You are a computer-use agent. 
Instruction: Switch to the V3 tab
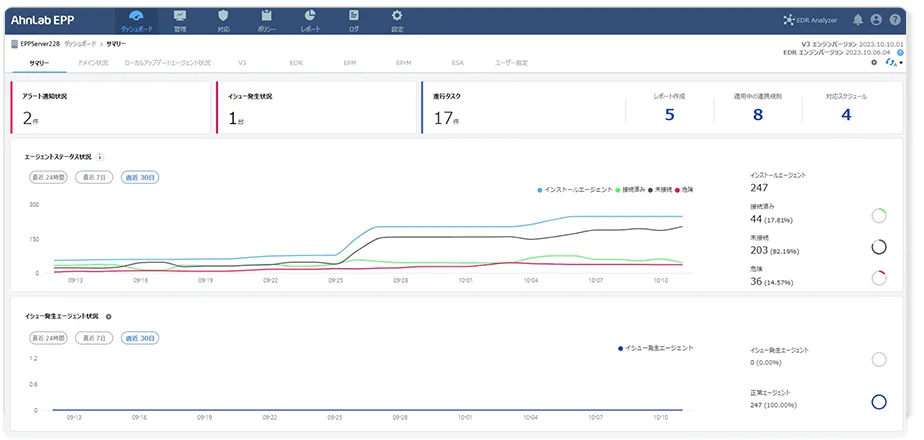pos(242,62)
